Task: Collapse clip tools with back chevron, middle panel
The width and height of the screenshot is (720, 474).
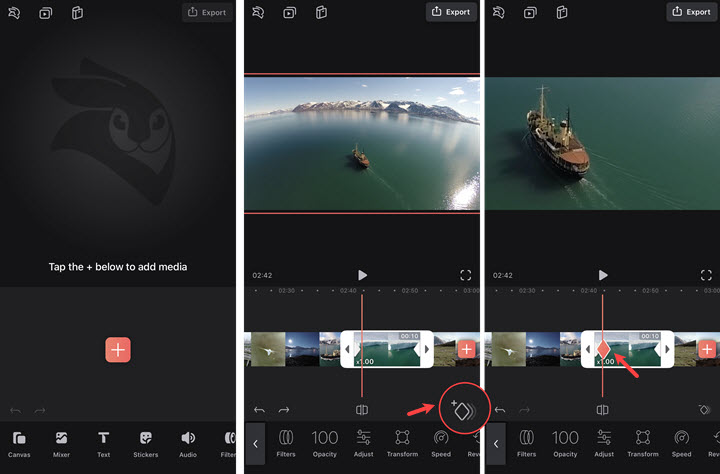Action: 255,444
